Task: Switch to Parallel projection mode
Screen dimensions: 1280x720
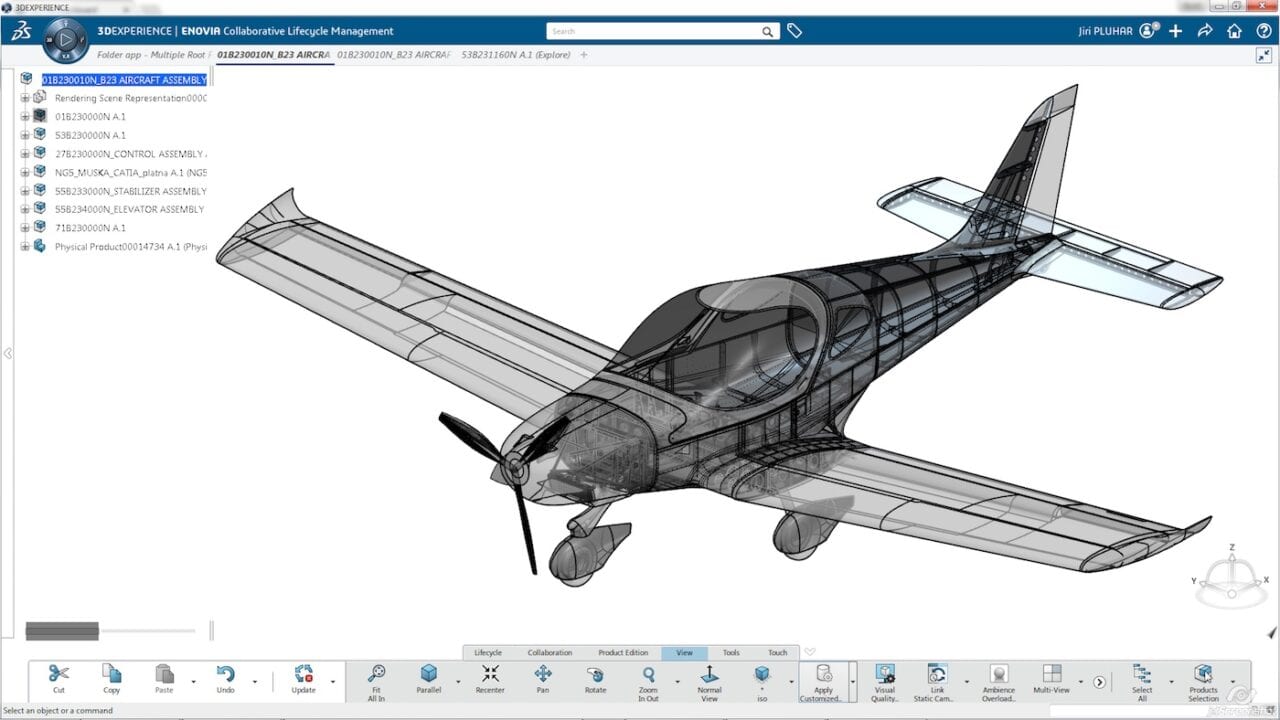Action: point(430,680)
